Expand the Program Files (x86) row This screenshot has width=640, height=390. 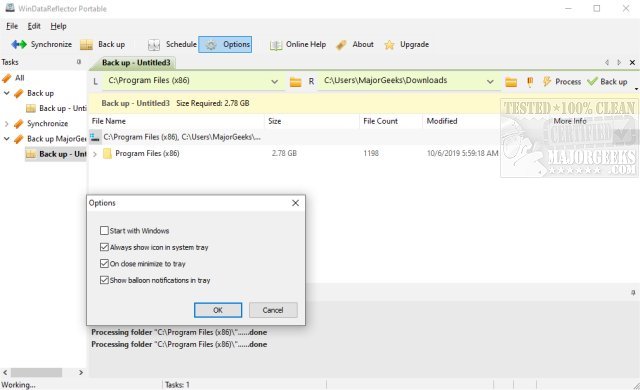[x=95, y=154]
